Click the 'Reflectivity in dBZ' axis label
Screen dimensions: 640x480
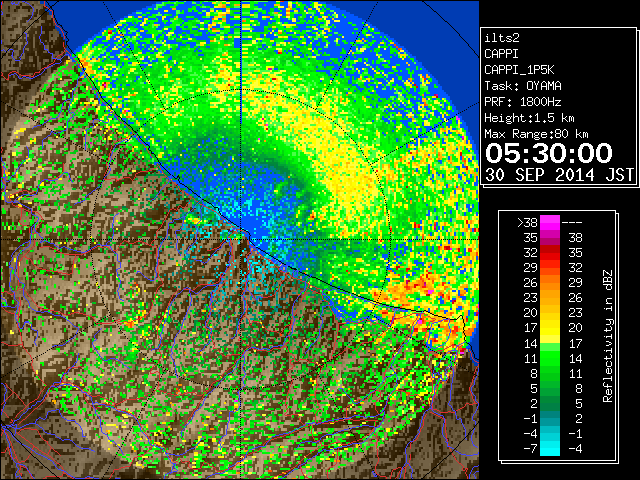pyautogui.click(x=608, y=336)
